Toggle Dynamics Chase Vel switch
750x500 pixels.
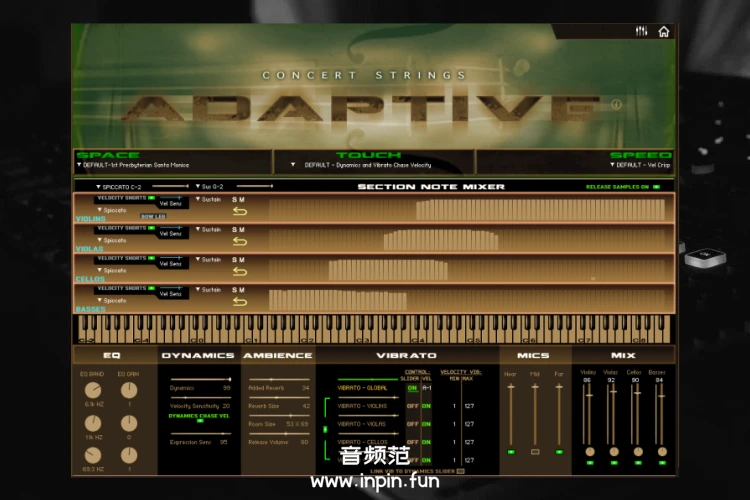[x=200, y=421]
